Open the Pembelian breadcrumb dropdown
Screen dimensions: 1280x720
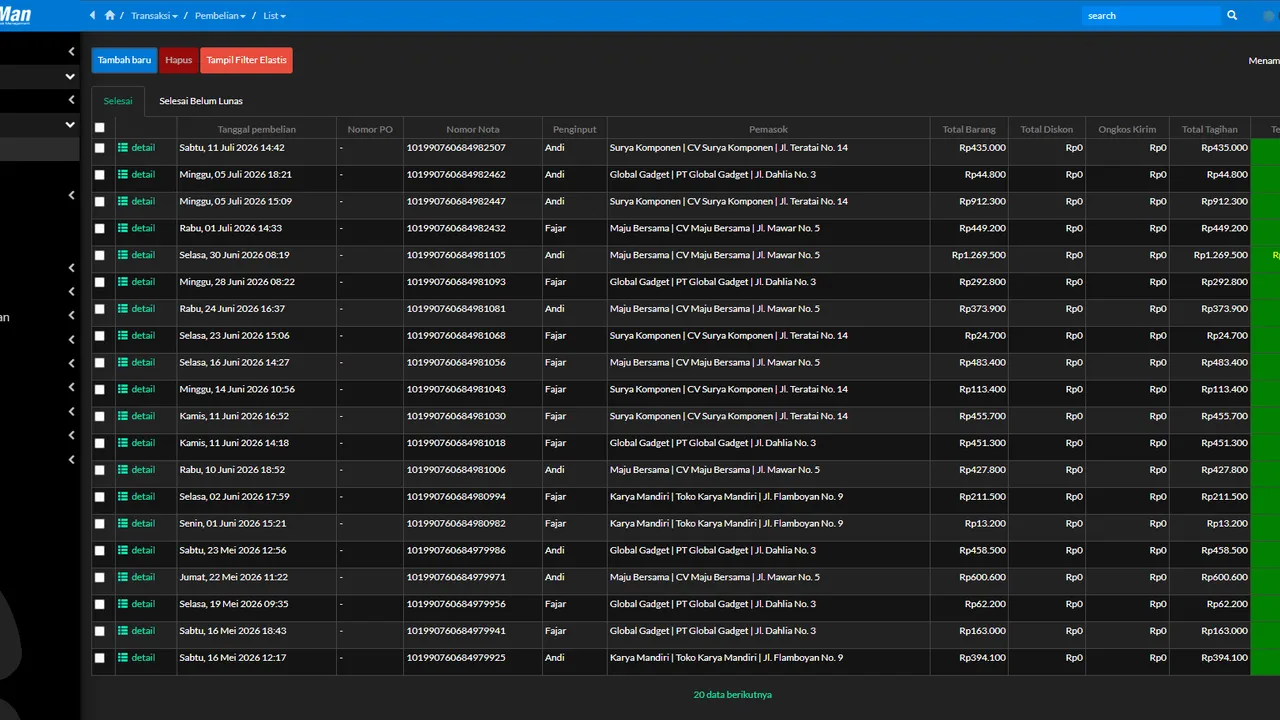pyautogui.click(x=220, y=16)
